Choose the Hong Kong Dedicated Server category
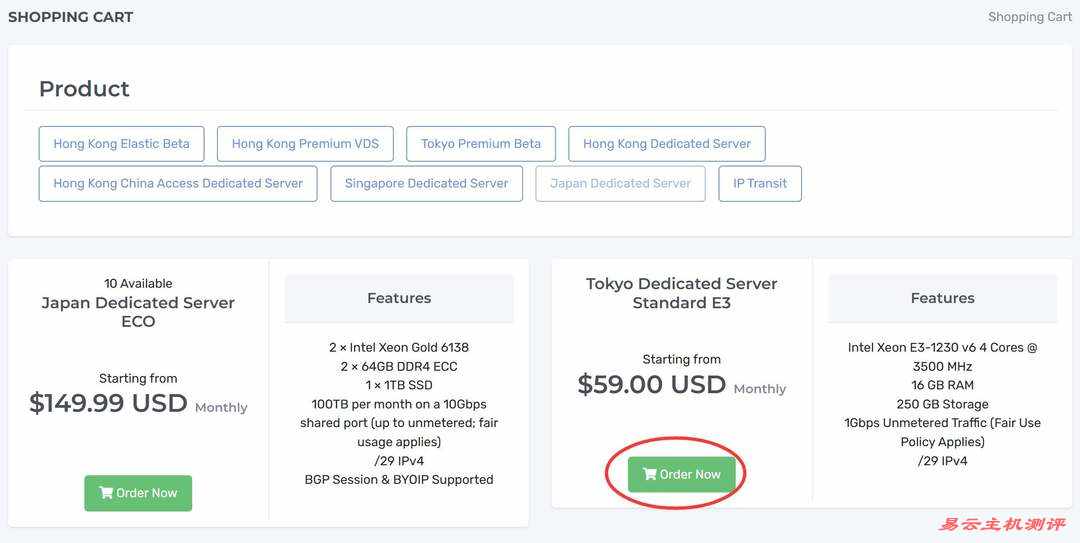 (x=666, y=144)
